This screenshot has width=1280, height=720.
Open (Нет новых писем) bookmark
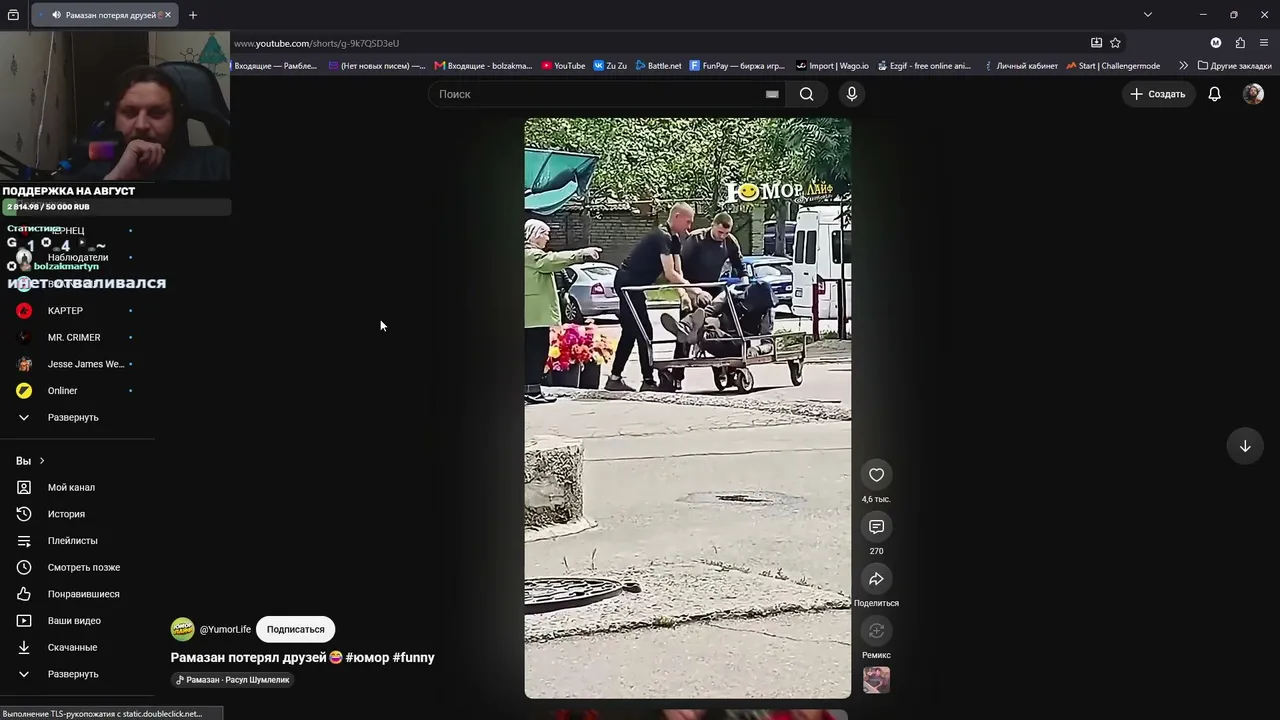pyautogui.click(x=376, y=66)
